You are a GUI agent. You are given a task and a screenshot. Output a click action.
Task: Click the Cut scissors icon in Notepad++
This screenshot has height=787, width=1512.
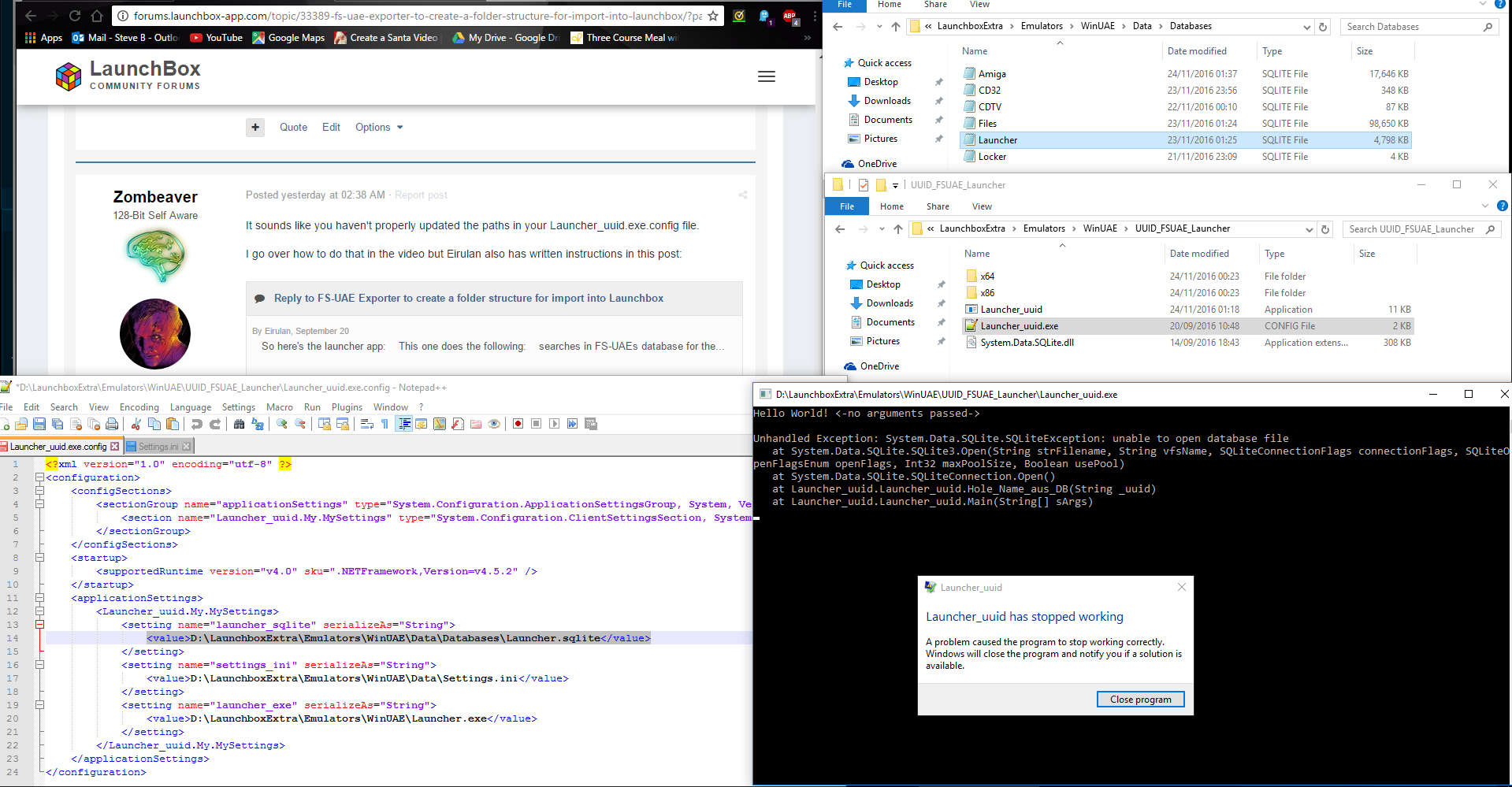click(136, 424)
